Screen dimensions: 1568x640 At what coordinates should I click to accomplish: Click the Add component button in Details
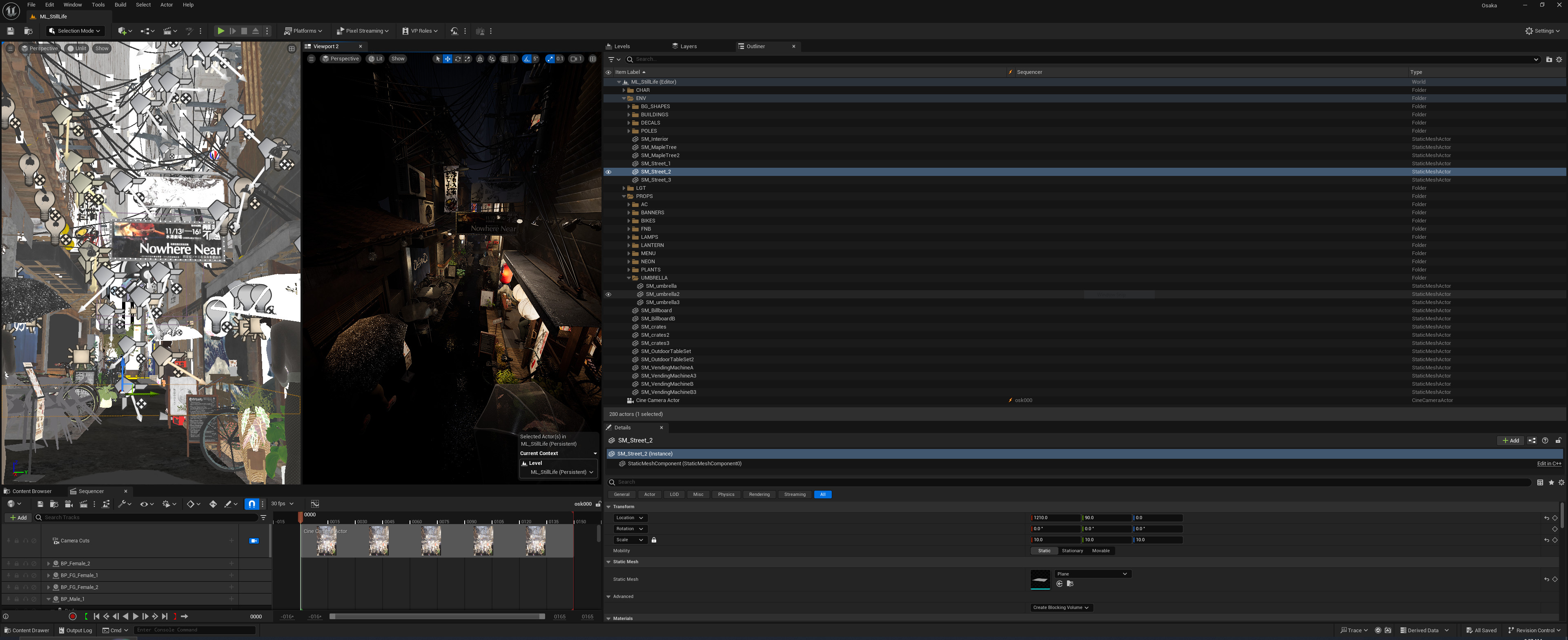tap(1510, 441)
